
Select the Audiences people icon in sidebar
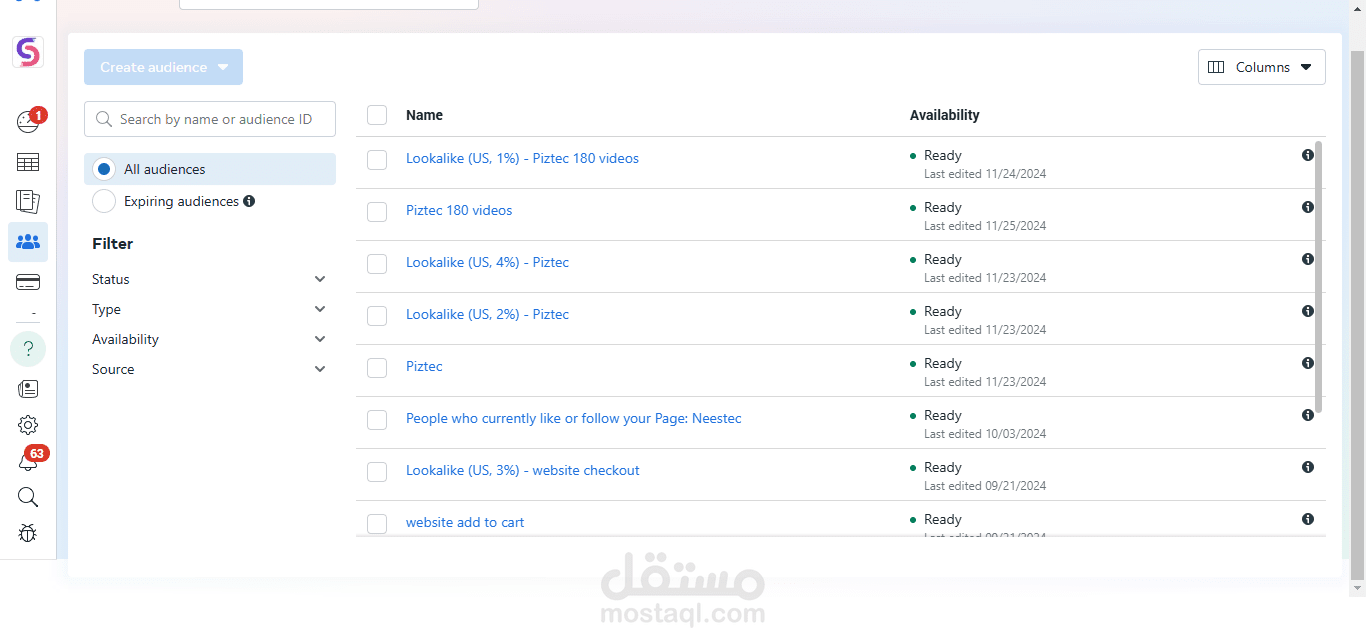[28, 242]
